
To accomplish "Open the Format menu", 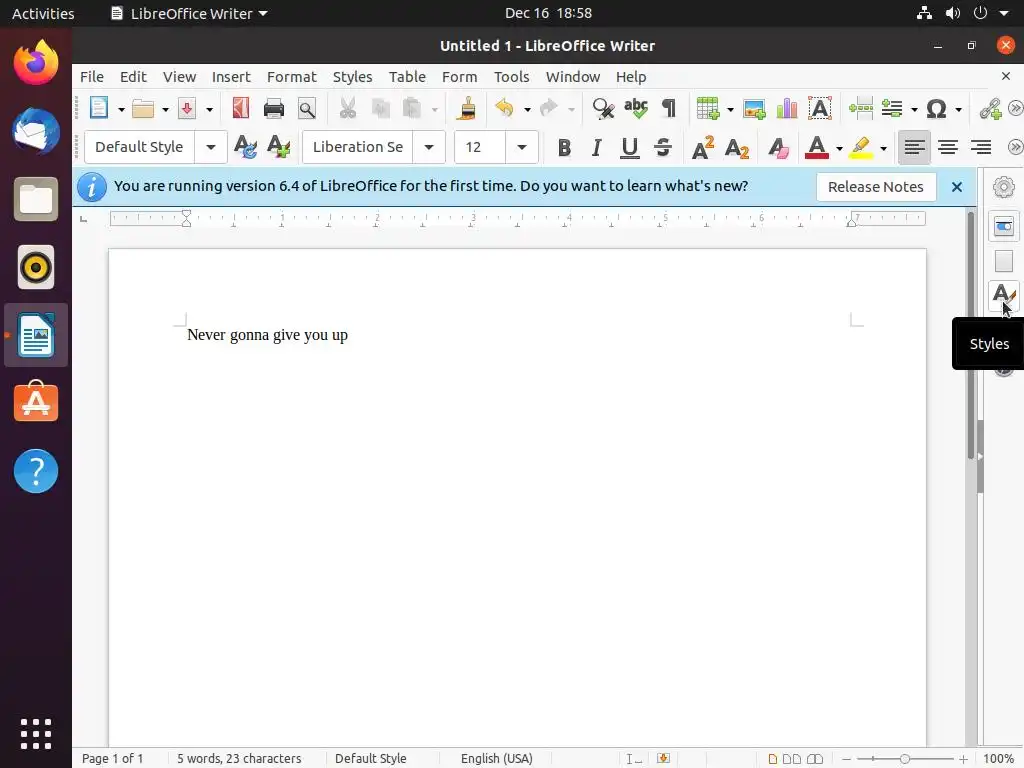I will click(x=291, y=77).
